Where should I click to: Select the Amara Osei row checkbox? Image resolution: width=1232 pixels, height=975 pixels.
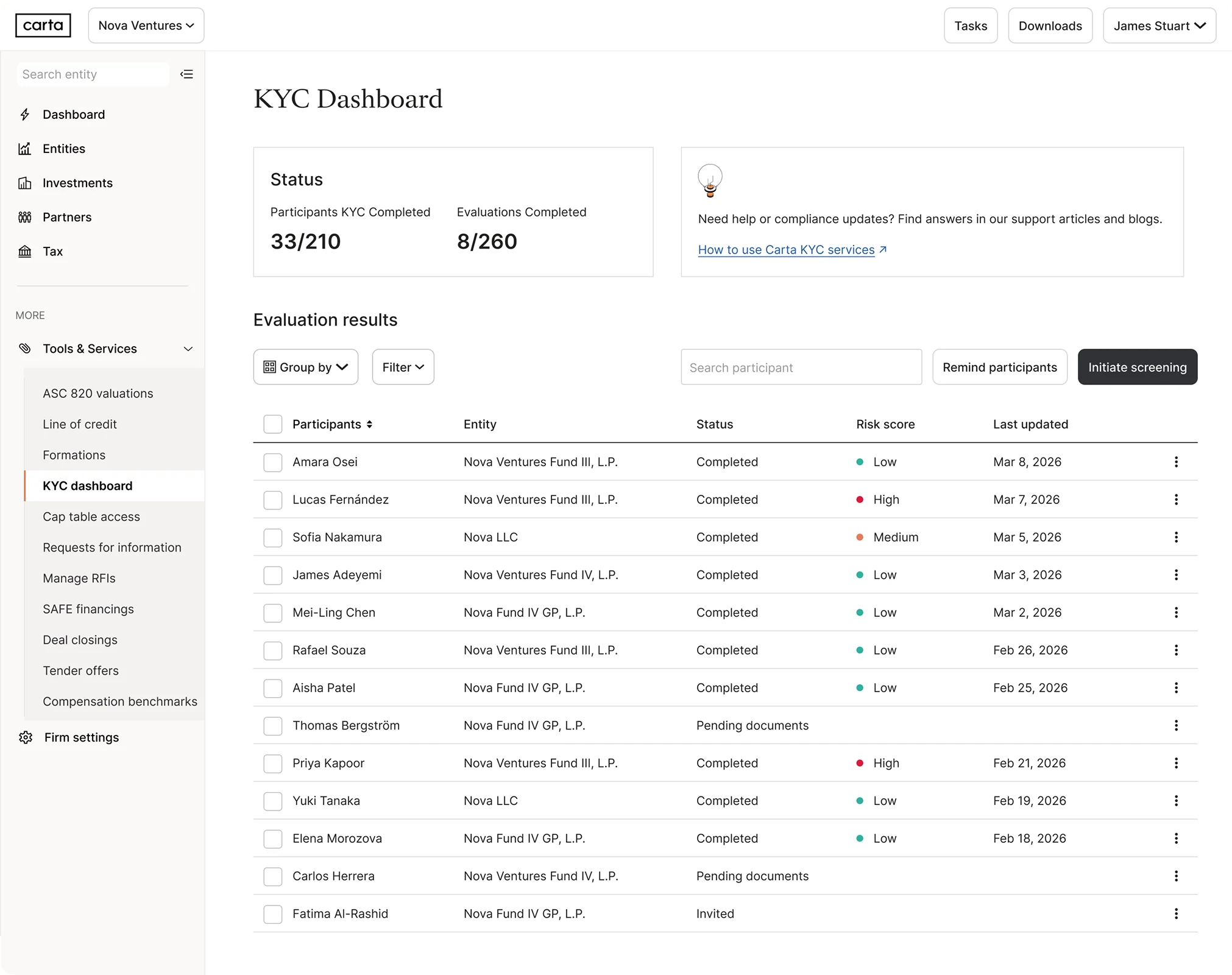(x=273, y=462)
